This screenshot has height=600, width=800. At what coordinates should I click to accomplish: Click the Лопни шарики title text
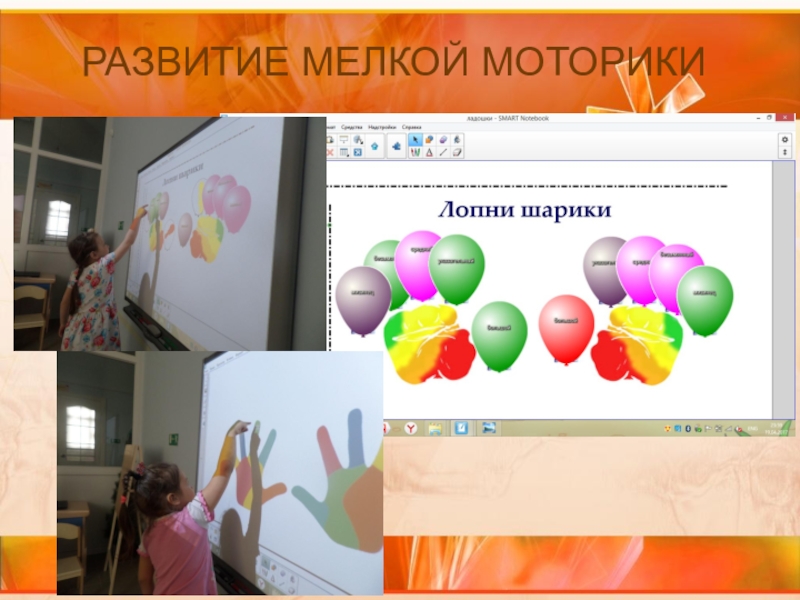point(524,210)
